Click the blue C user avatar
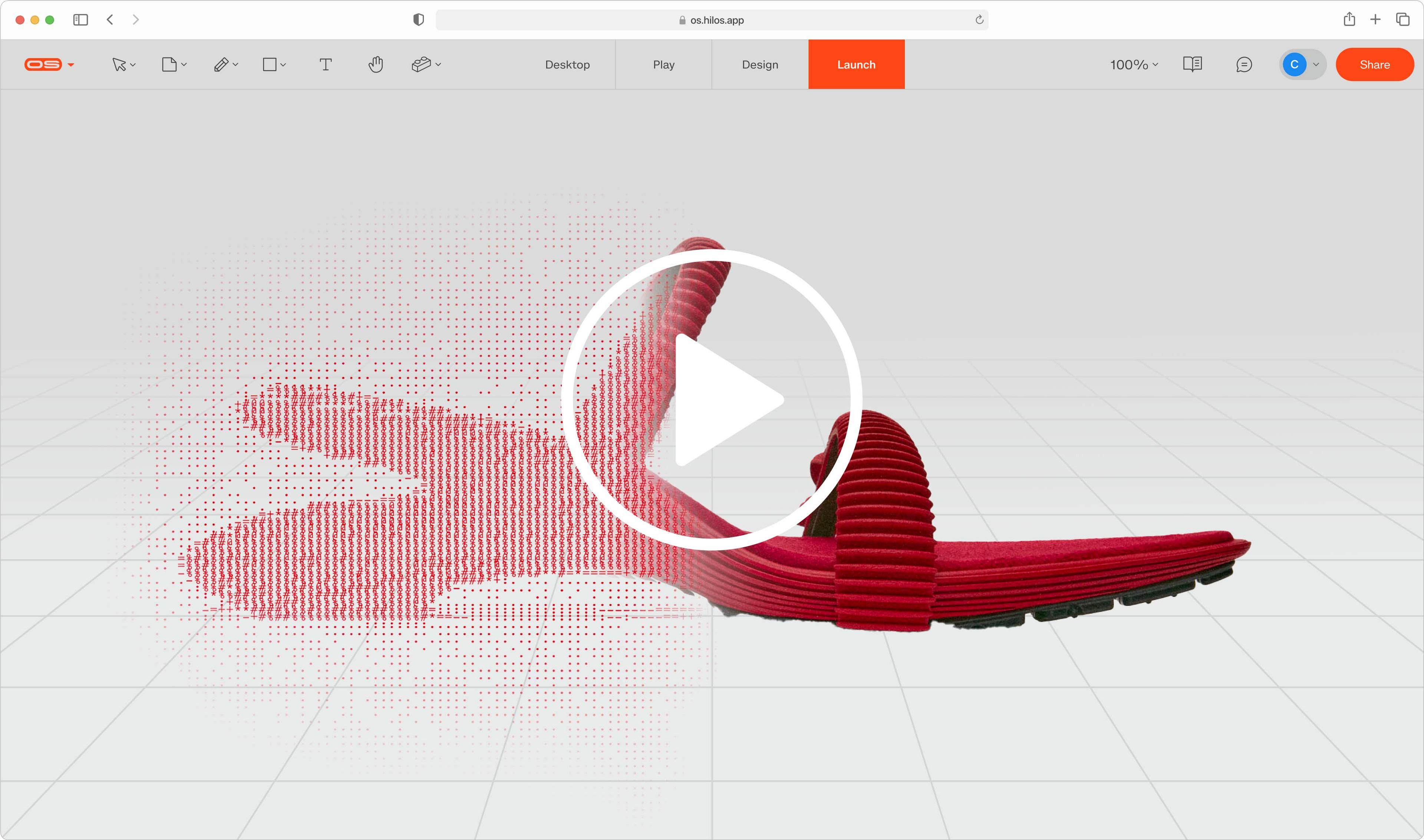 click(x=1294, y=65)
